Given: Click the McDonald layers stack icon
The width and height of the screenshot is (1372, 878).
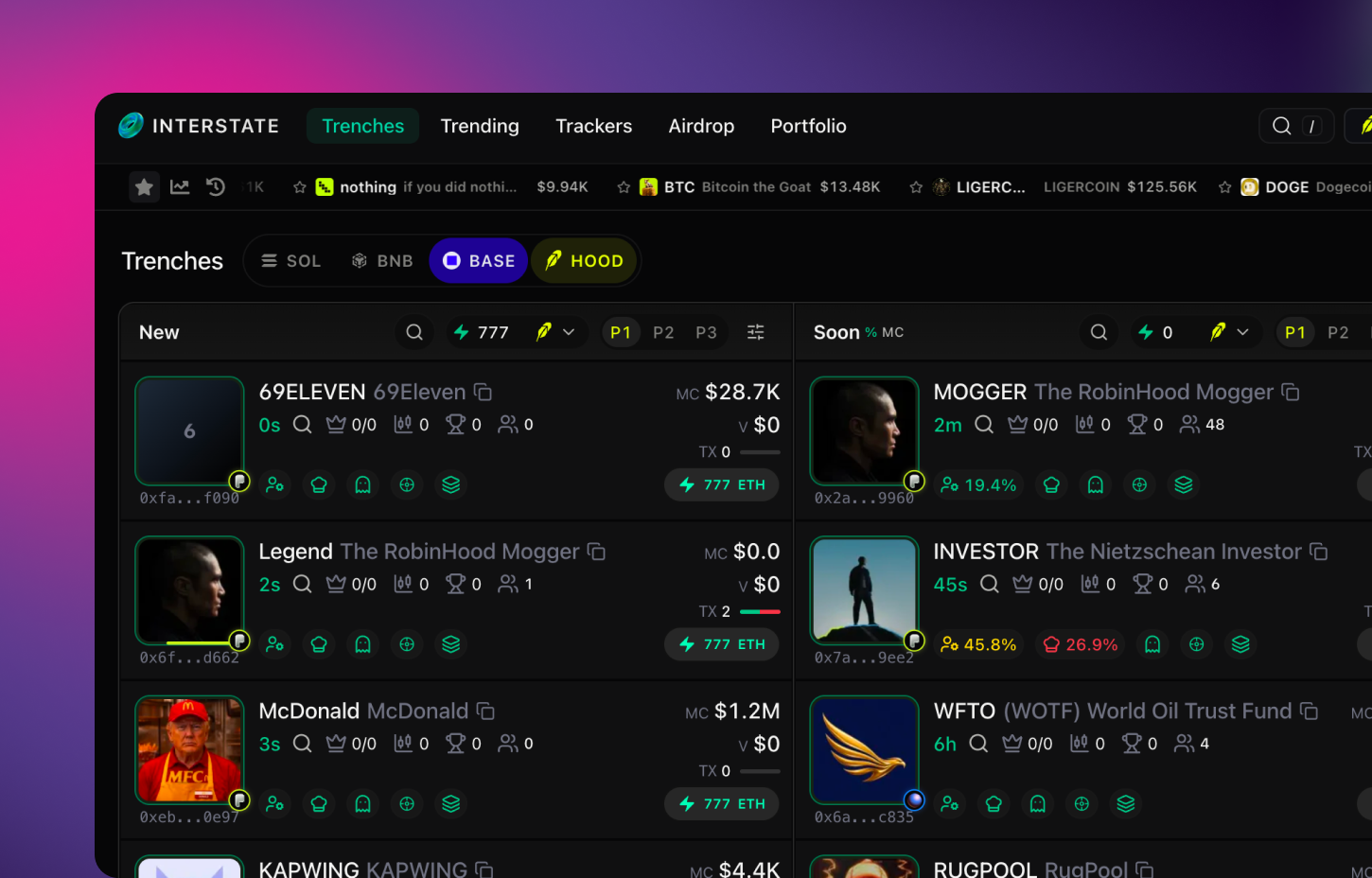Looking at the screenshot, I should click(451, 804).
